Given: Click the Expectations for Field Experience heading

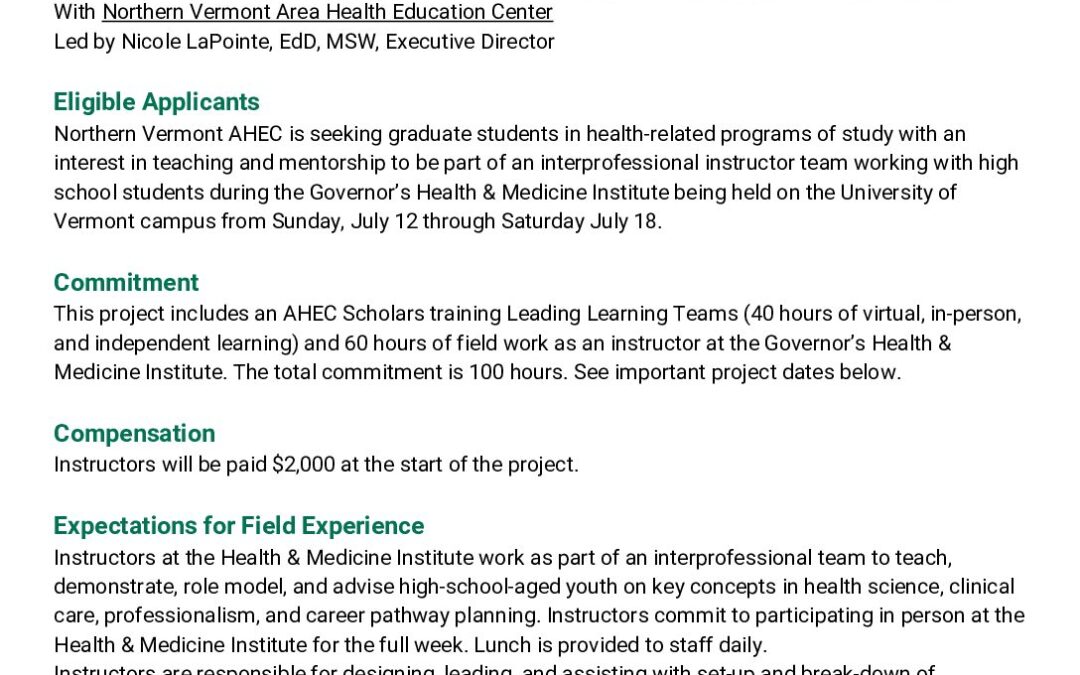Looking at the screenshot, I should pyautogui.click(x=238, y=526).
